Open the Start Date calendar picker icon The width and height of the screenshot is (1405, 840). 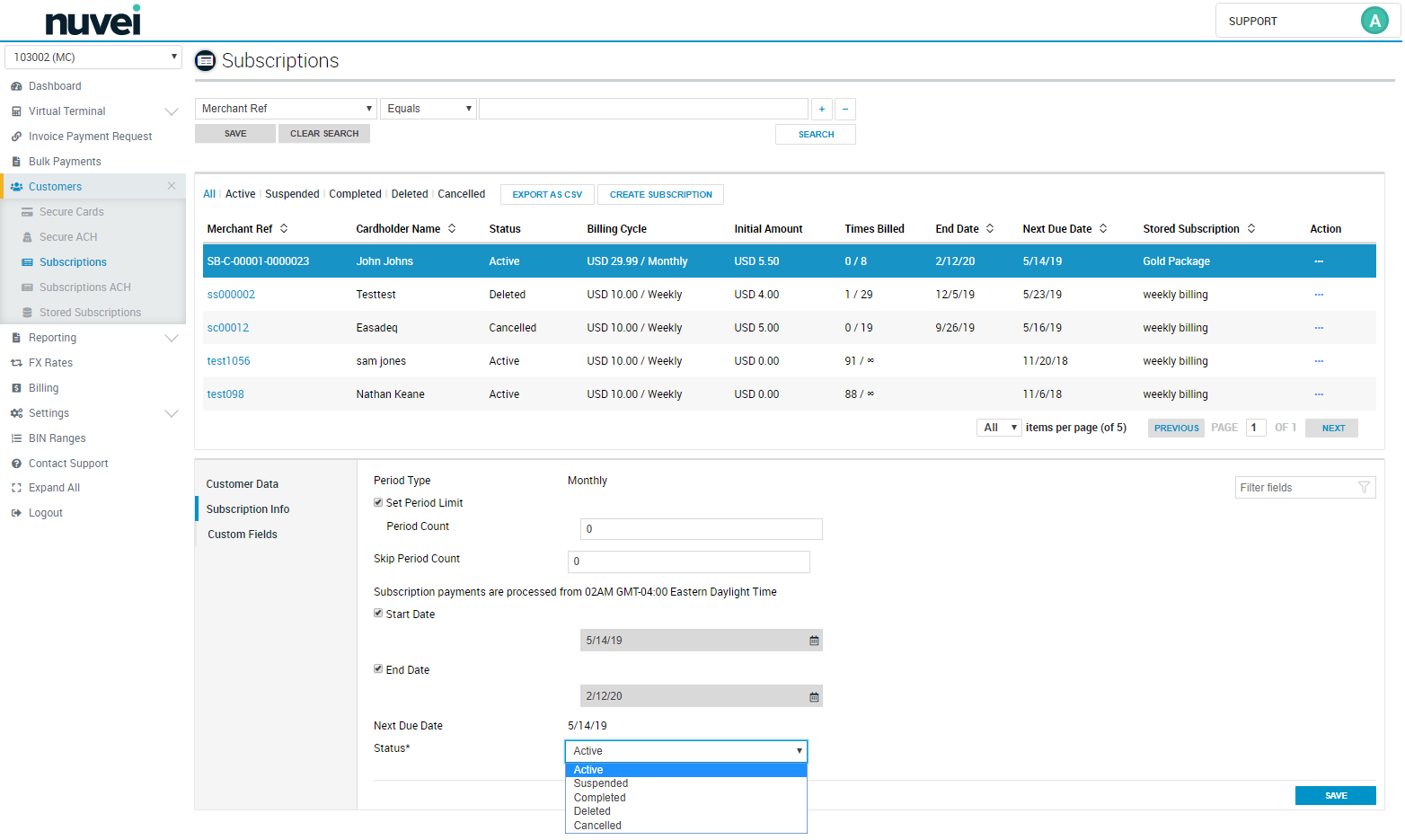coord(814,641)
